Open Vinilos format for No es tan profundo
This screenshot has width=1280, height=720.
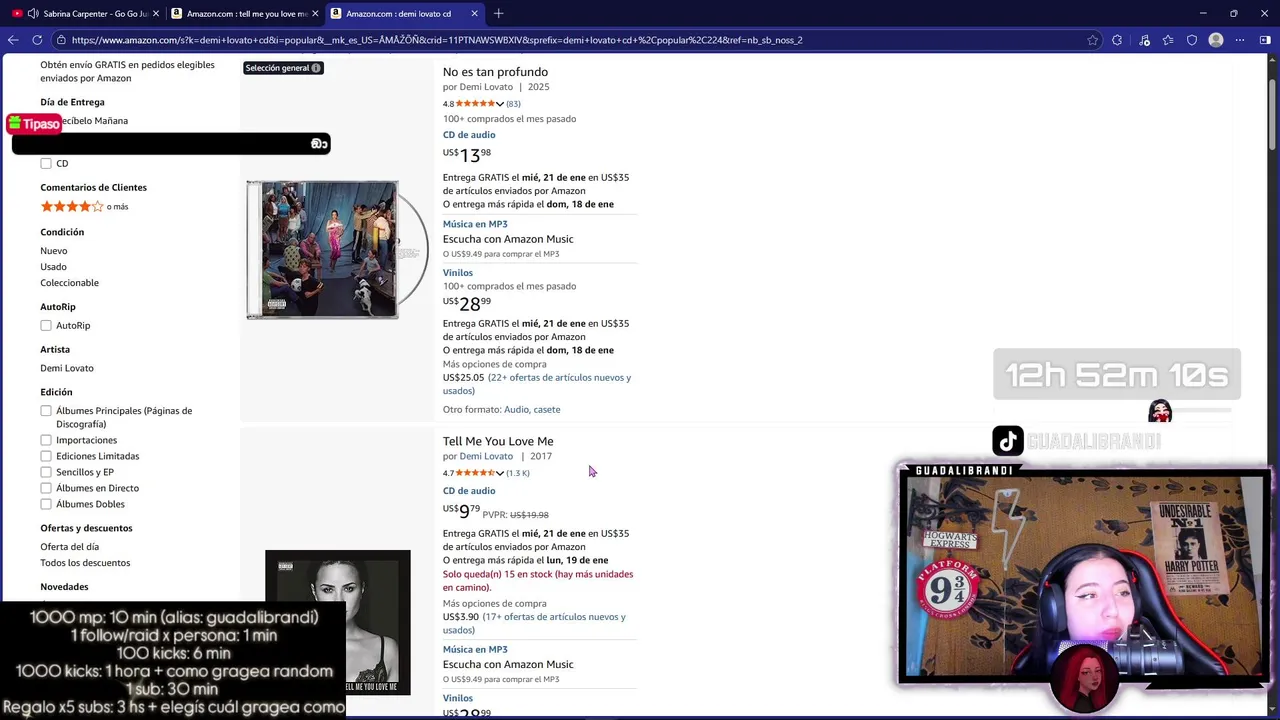(x=458, y=273)
